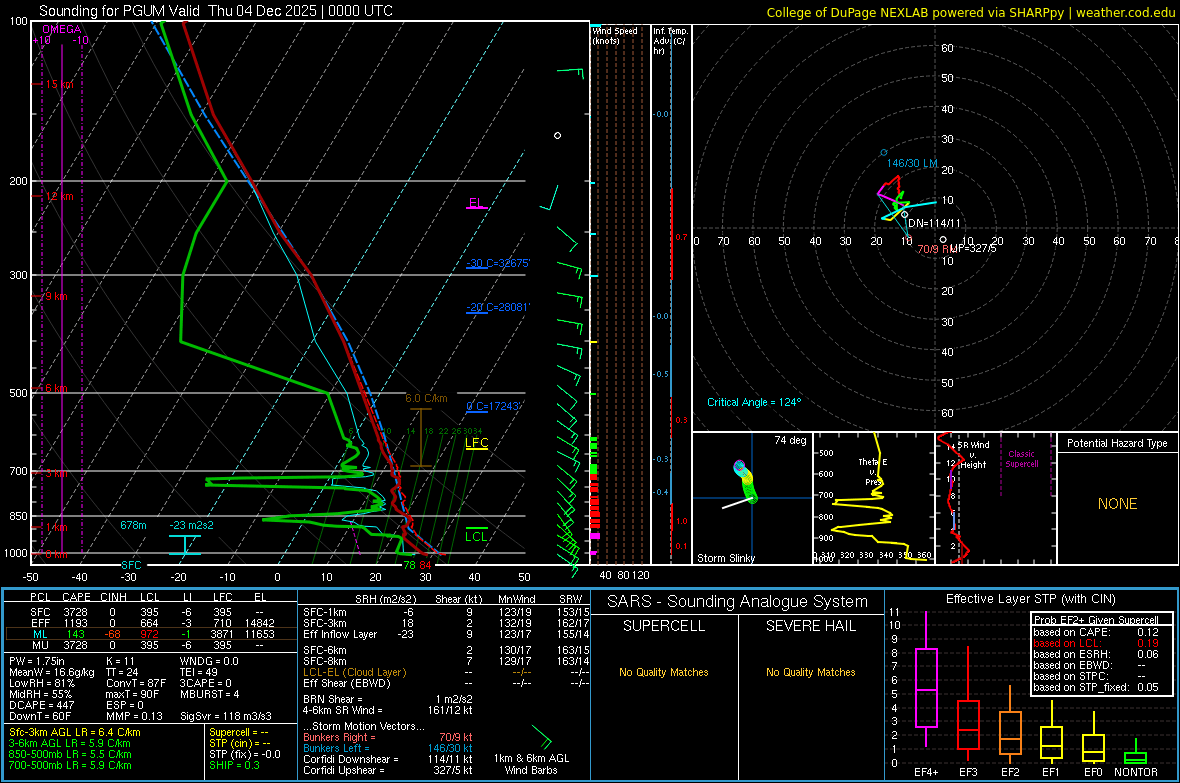Image resolution: width=1180 pixels, height=783 pixels.
Task: Click the Sfc-3km AGL LR = 6.4 C/km line
Action: coord(75,733)
